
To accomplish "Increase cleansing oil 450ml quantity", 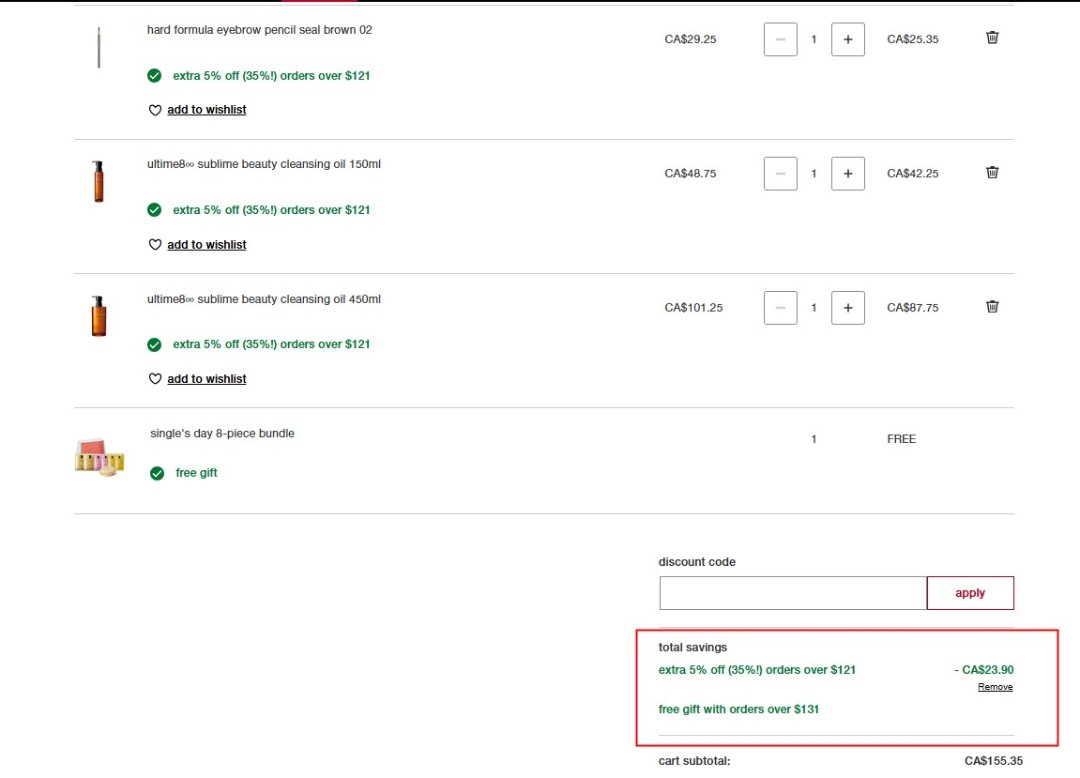I will [x=848, y=308].
